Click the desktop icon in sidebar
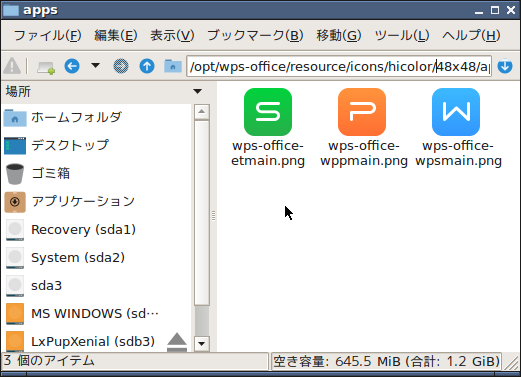Image resolution: width=521 pixels, height=377 pixels. point(15,146)
